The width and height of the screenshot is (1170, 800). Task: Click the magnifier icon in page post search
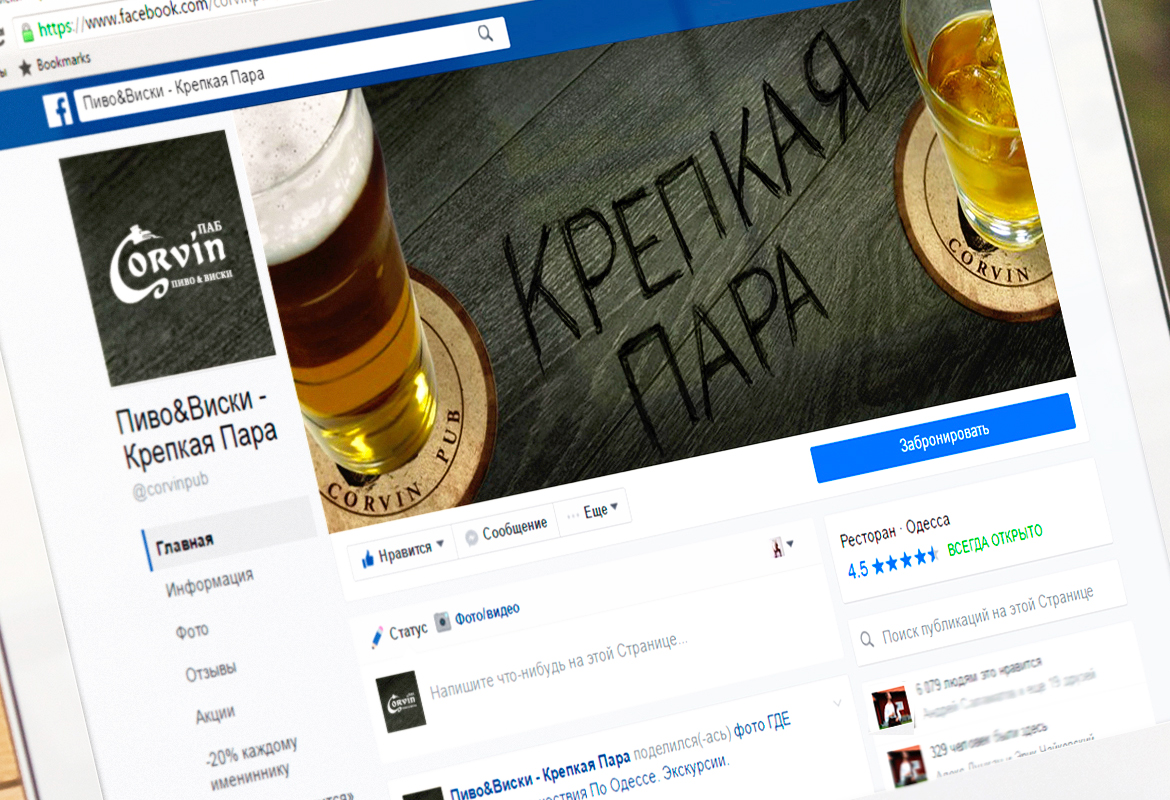point(867,640)
